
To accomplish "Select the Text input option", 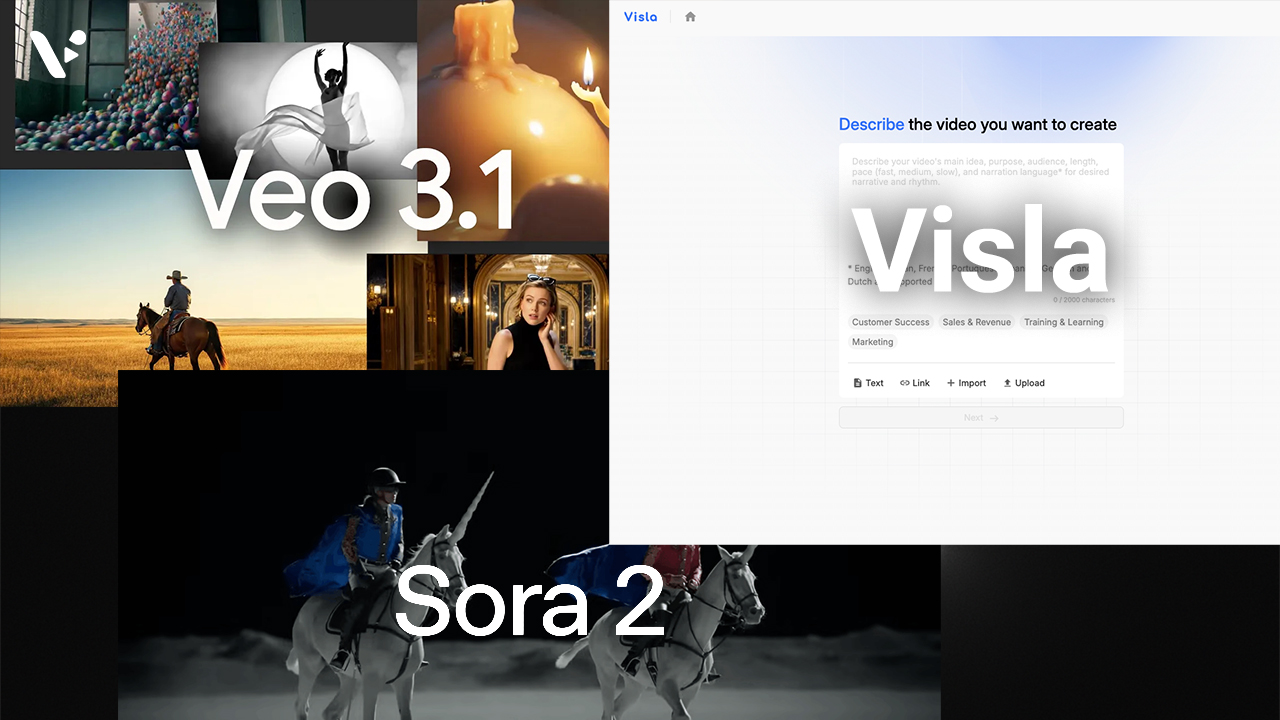I will point(868,383).
